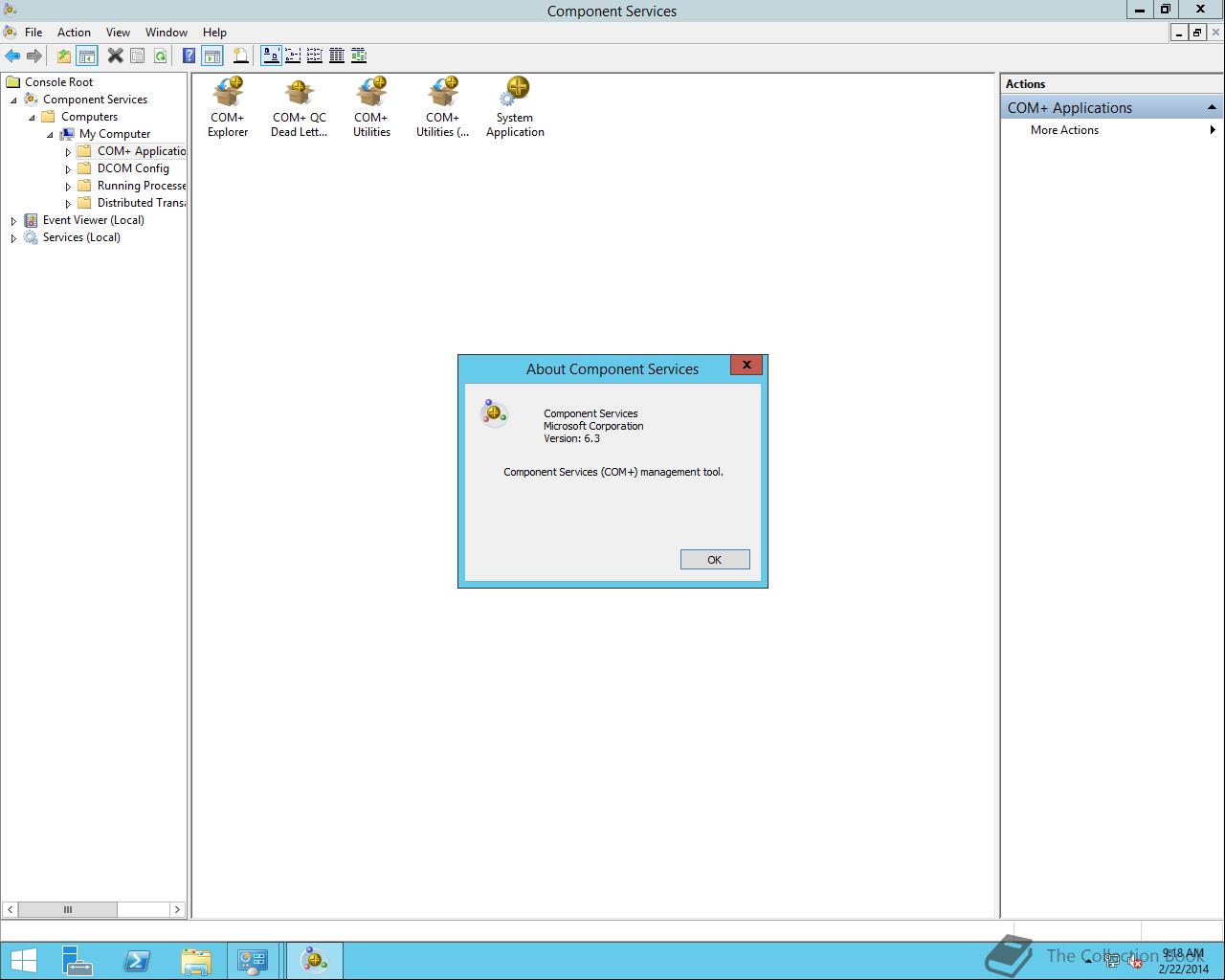The width and height of the screenshot is (1225, 980).
Task: Click the MMC system menu icon beside File
Action: click(10, 32)
